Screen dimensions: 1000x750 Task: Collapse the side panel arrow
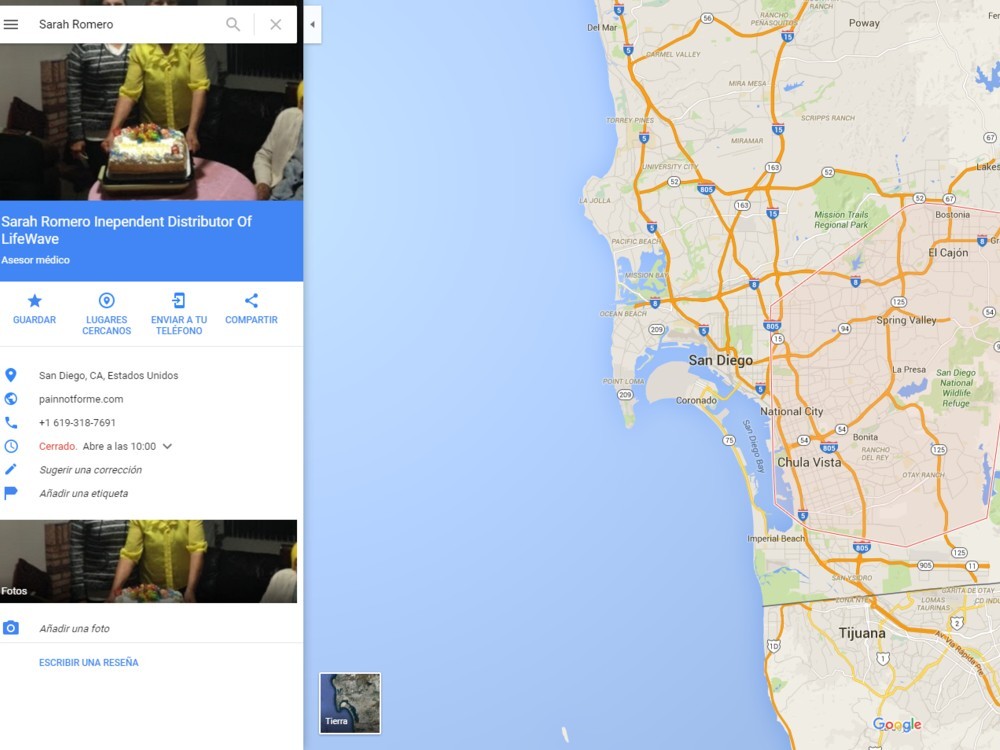(x=312, y=24)
